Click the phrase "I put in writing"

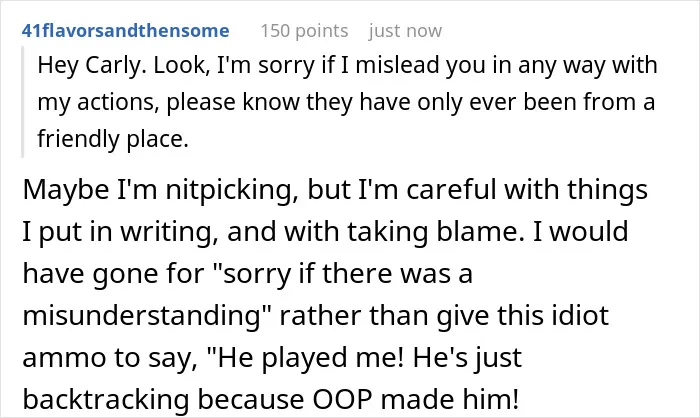pyautogui.click(x=121, y=232)
